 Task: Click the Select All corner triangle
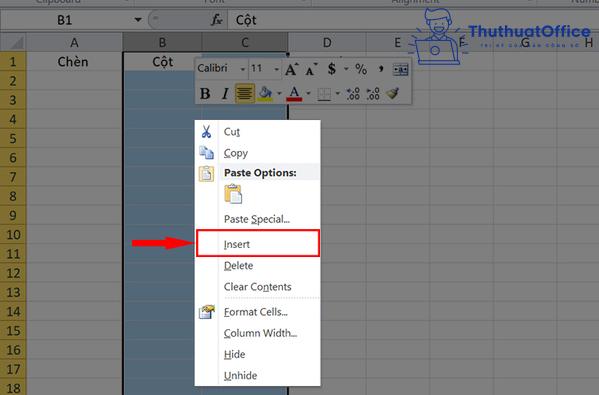[x=13, y=42]
